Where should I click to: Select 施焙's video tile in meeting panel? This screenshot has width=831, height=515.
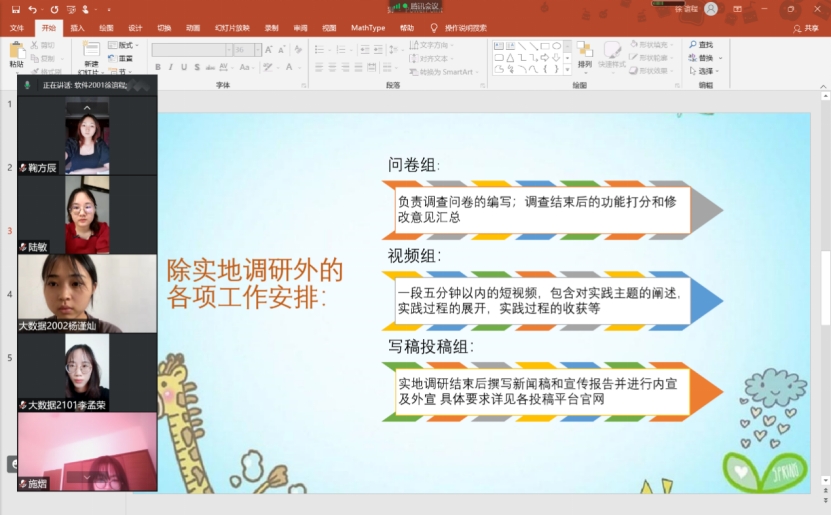(x=87, y=451)
